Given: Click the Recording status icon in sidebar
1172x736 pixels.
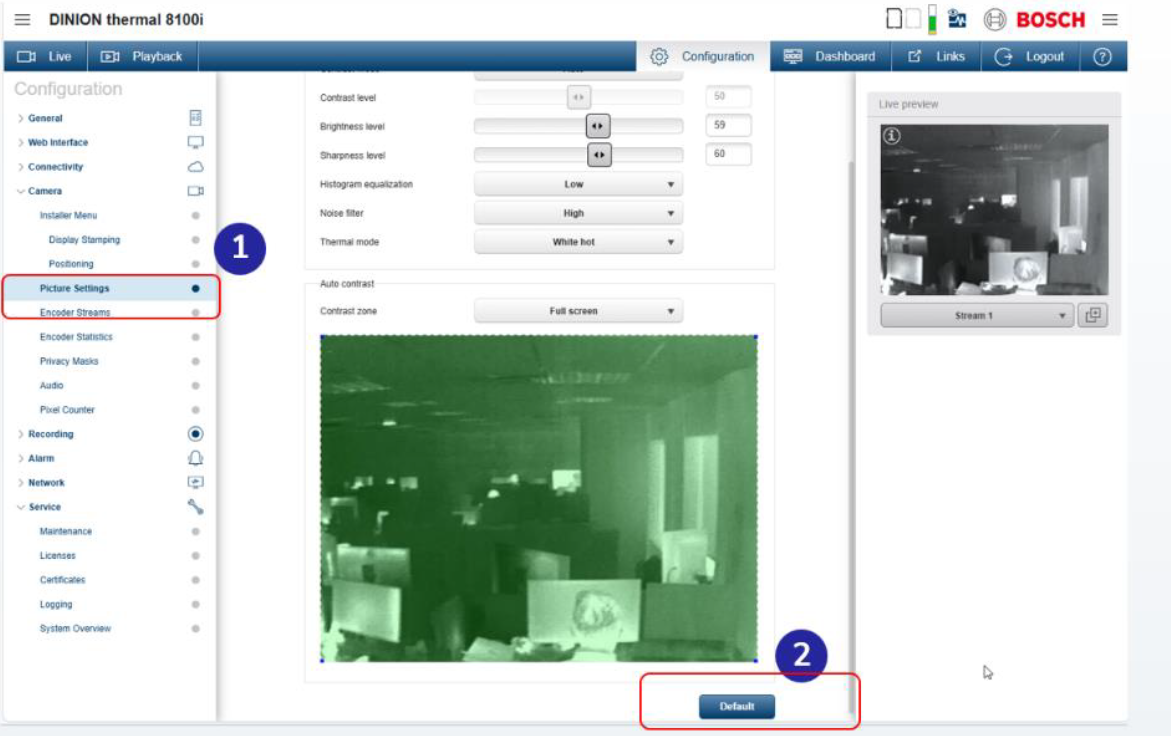Looking at the screenshot, I should 196,434.
